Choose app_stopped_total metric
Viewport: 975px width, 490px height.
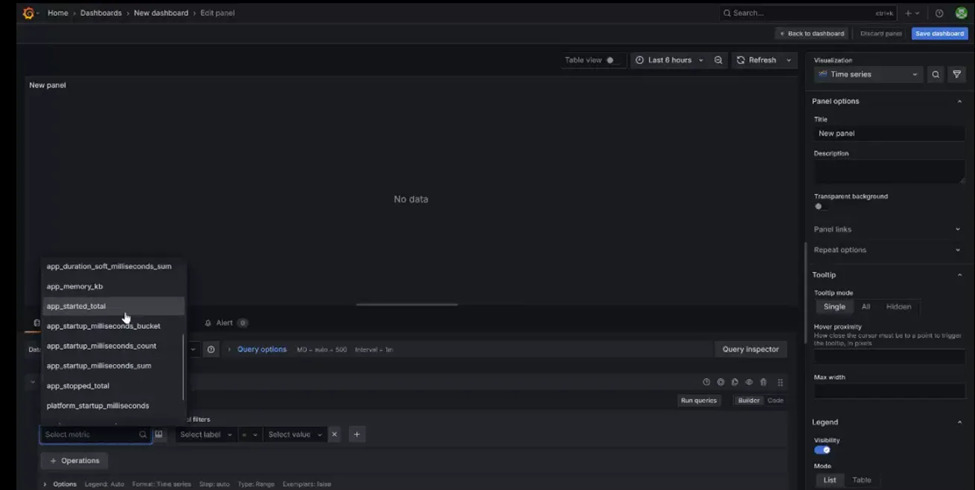coord(113,386)
